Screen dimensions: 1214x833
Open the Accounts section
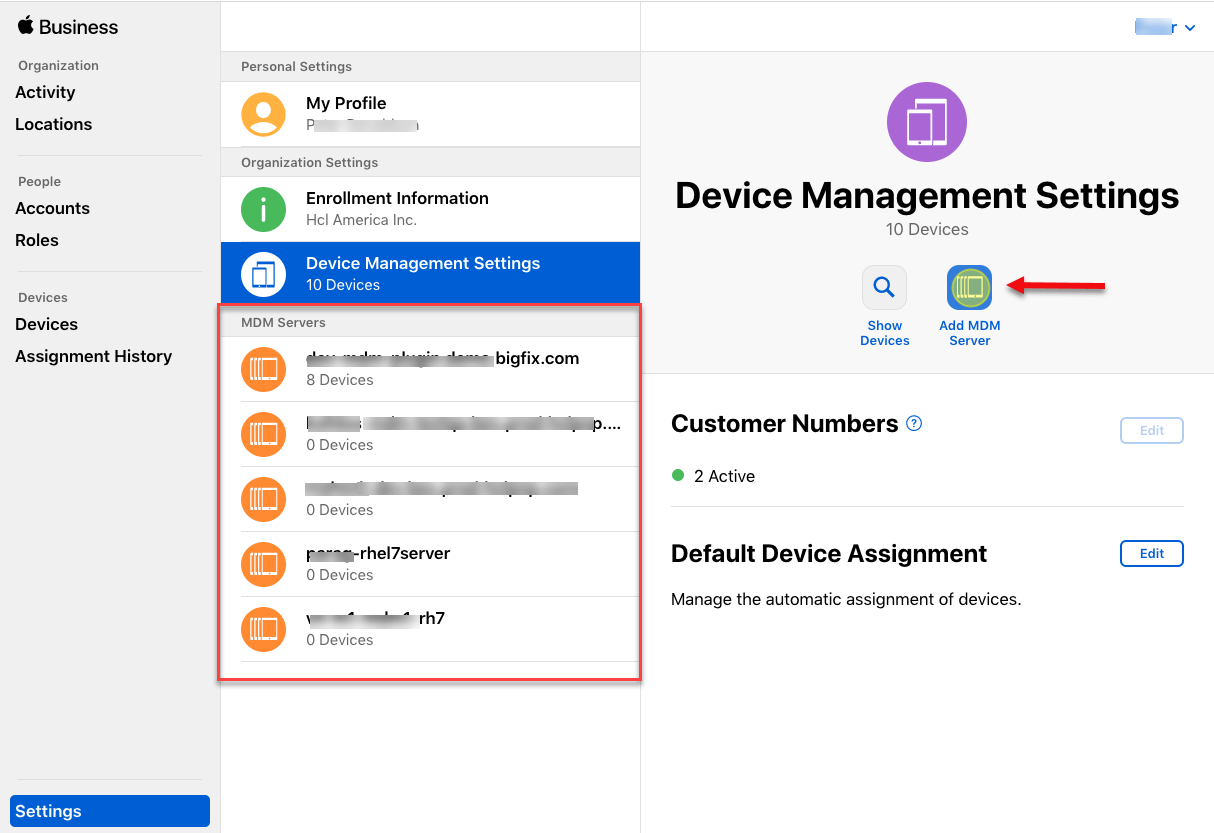pyautogui.click(x=52, y=208)
